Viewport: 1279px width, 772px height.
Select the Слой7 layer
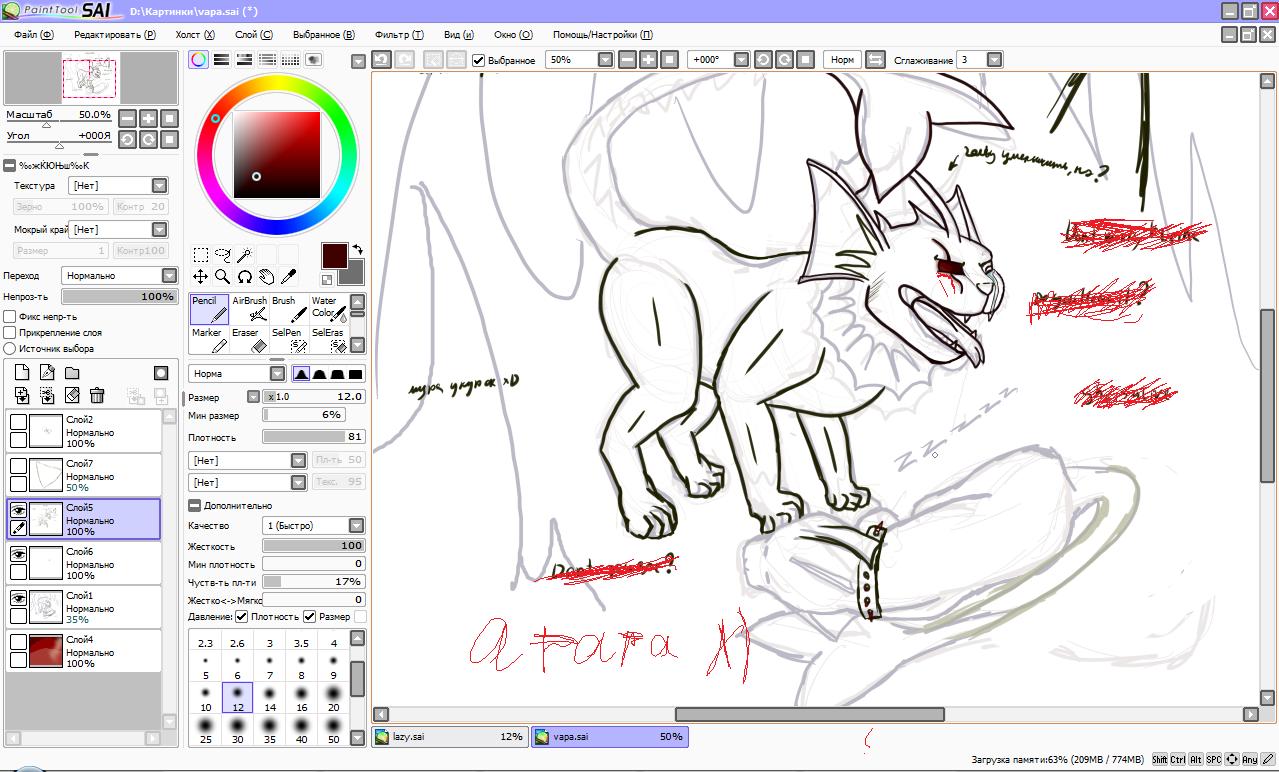click(84, 475)
